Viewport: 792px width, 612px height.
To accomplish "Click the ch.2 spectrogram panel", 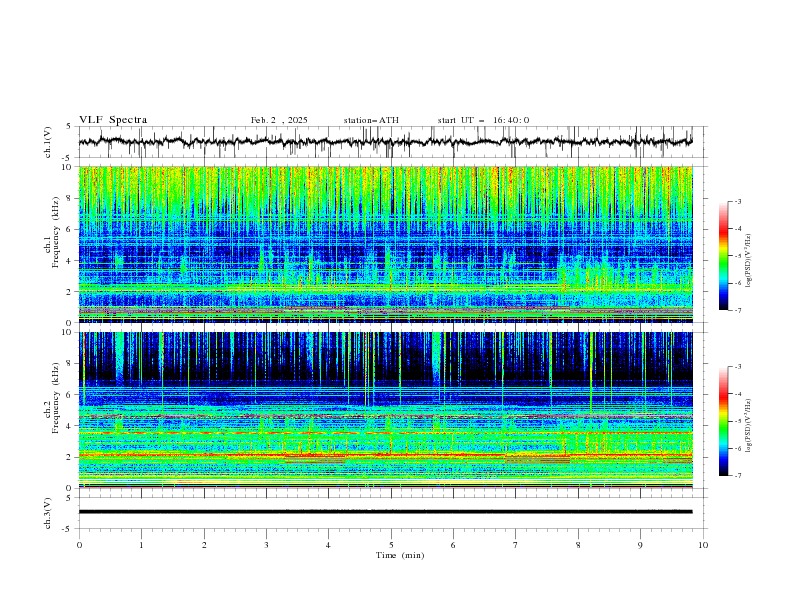I will [385, 410].
